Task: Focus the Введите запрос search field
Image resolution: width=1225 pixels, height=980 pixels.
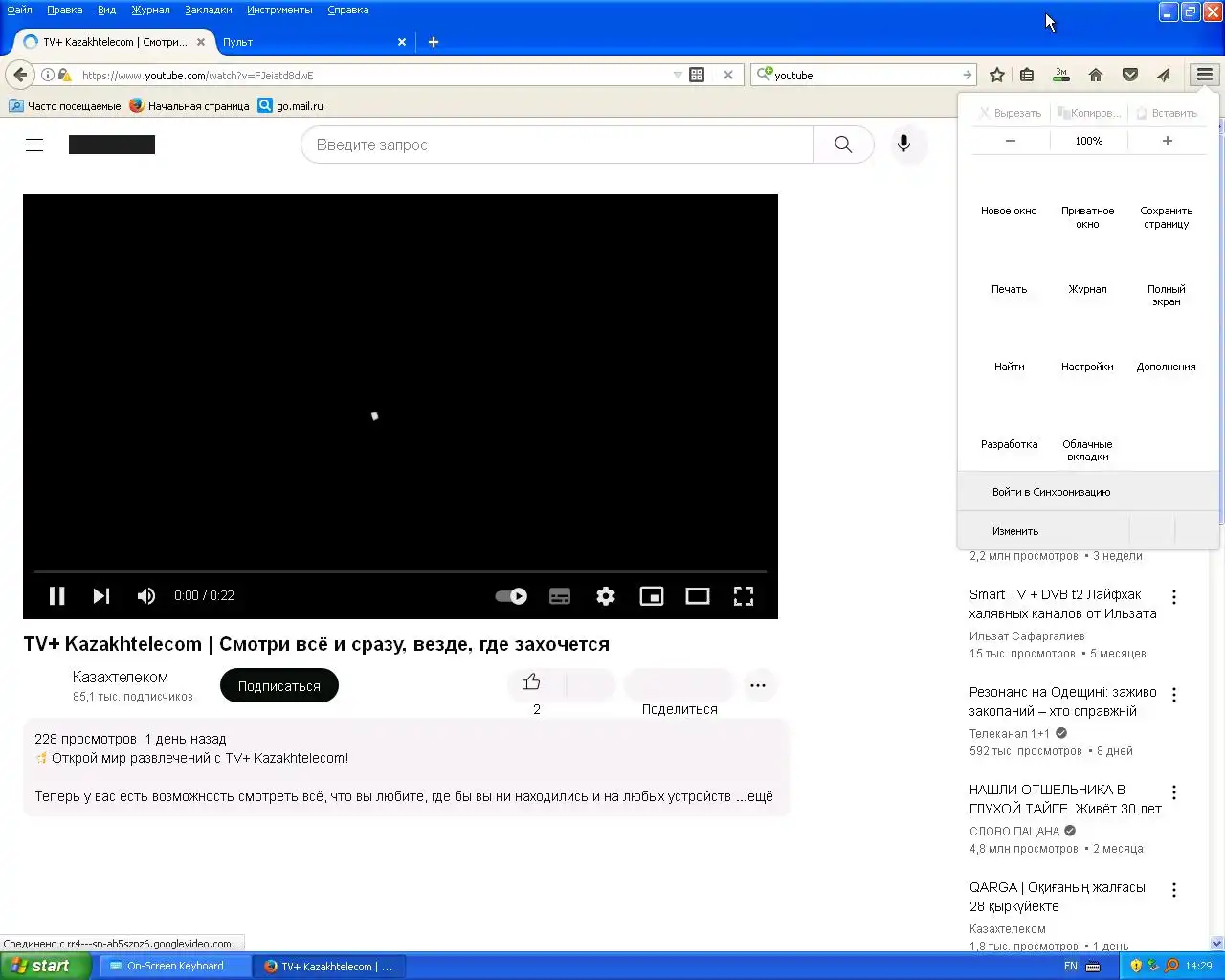Action: (557, 145)
